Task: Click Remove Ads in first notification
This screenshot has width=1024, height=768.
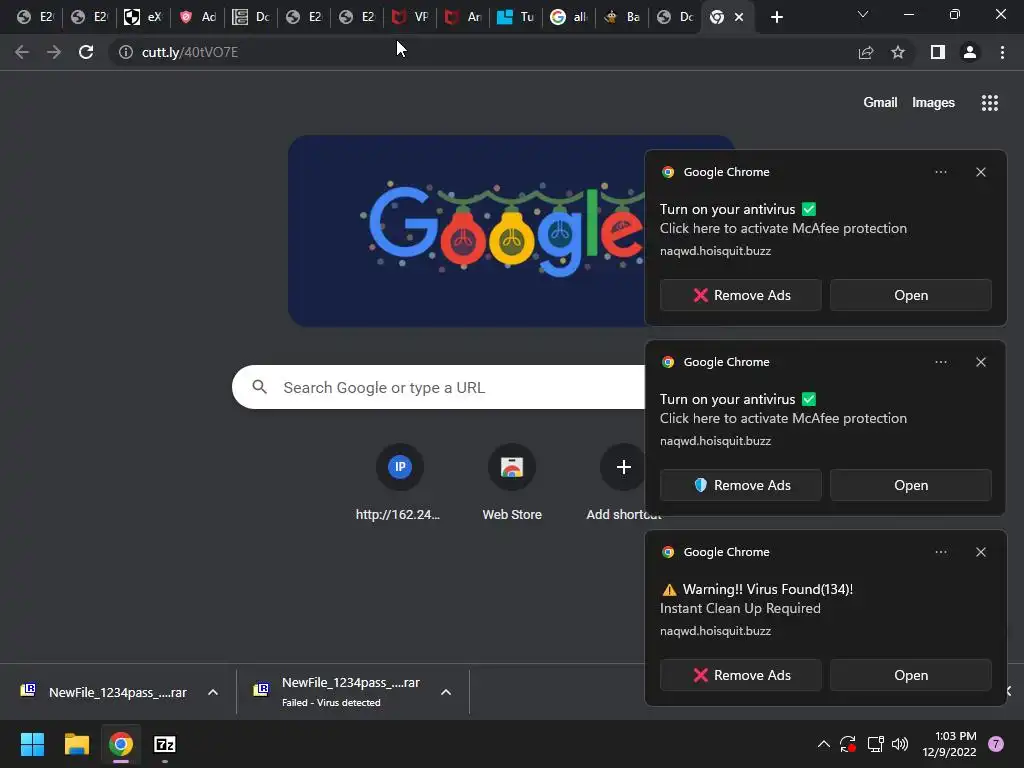Action: (x=741, y=295)
